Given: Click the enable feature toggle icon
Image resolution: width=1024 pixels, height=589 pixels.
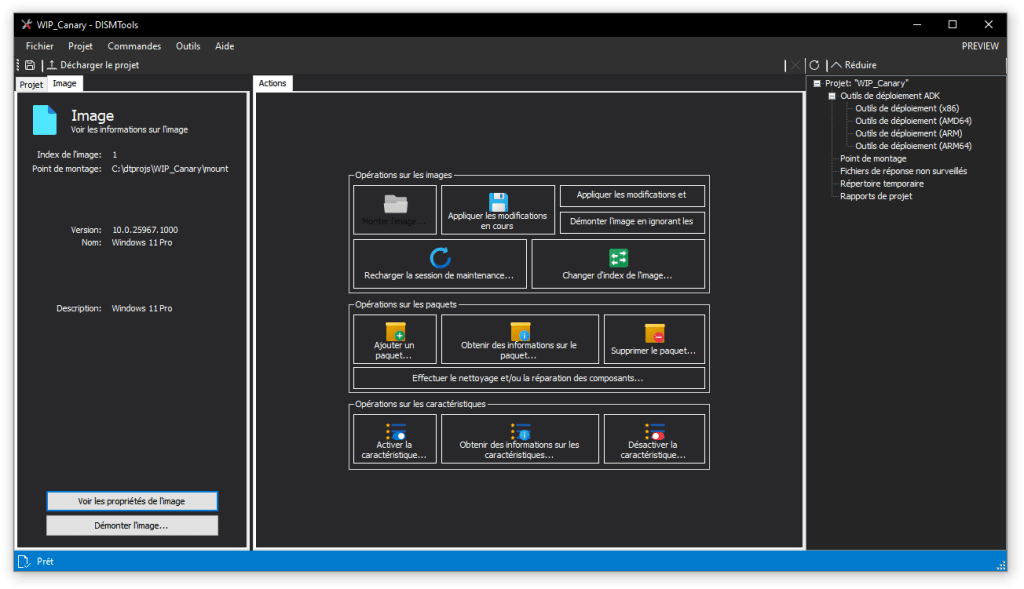Looking at the screenshot, I should [395, 431].
